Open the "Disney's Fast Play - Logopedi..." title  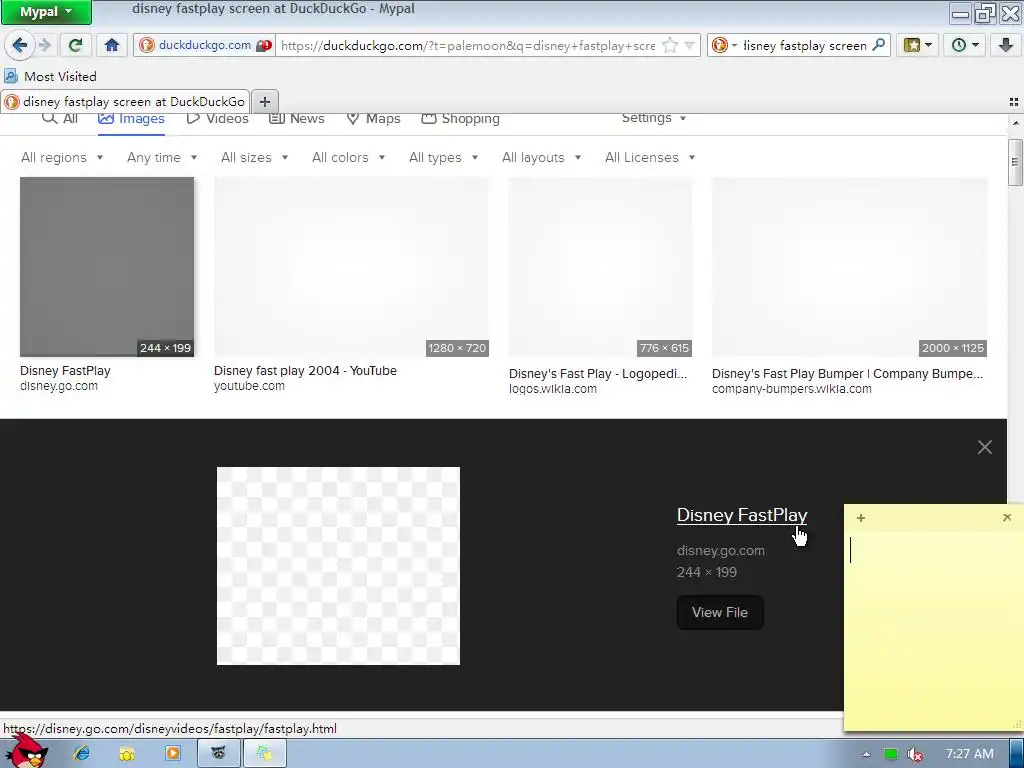tap(598, 374)
